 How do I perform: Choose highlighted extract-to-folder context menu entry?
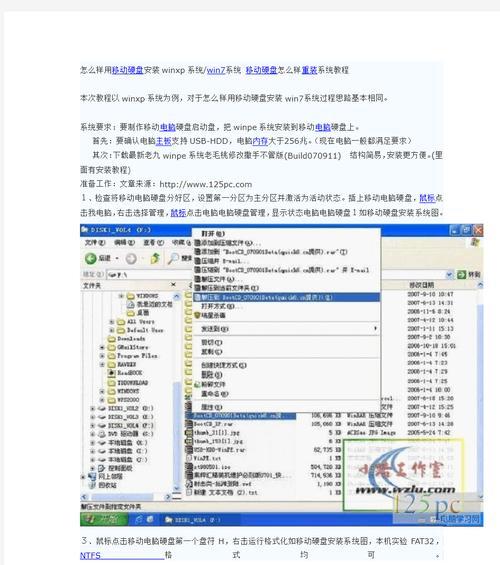tap(286, 297)
